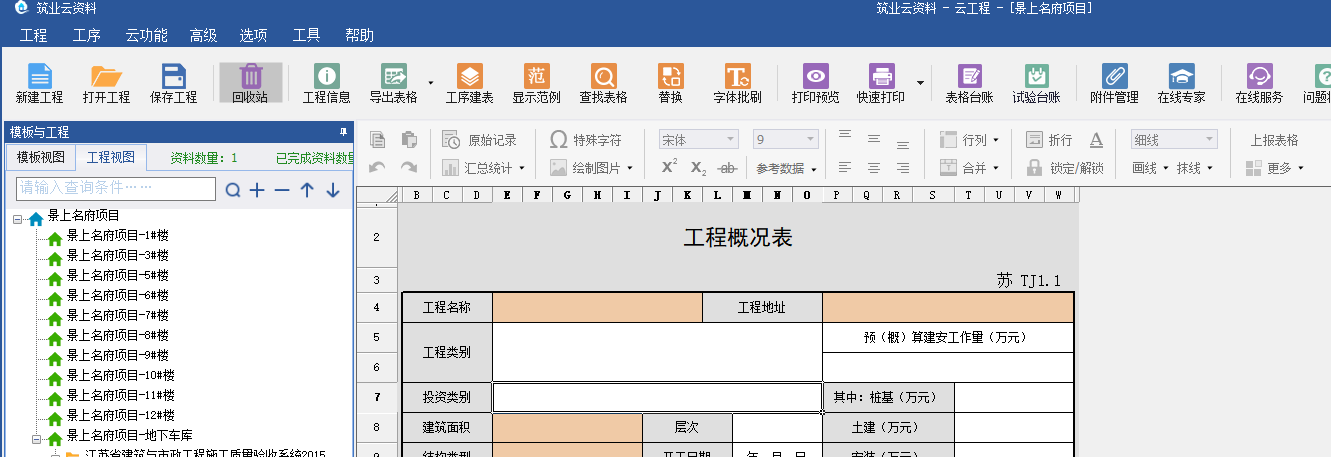The width and height of the screenshot is (1331, 457).
Task: Open the 工具 menu
Action: 306,35
